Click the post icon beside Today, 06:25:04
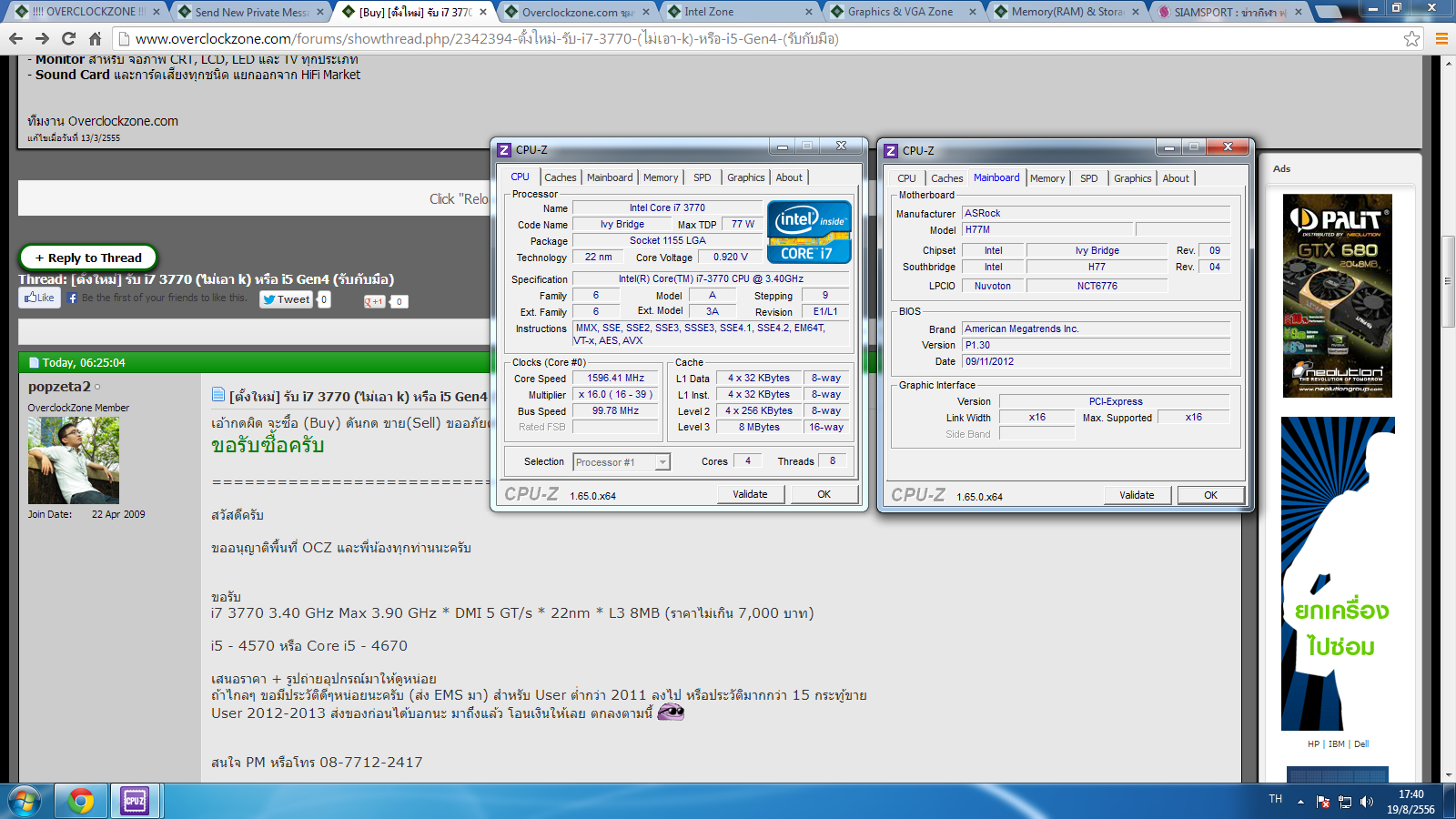Viewport: 1456px width, 819px height. [34, 362]
